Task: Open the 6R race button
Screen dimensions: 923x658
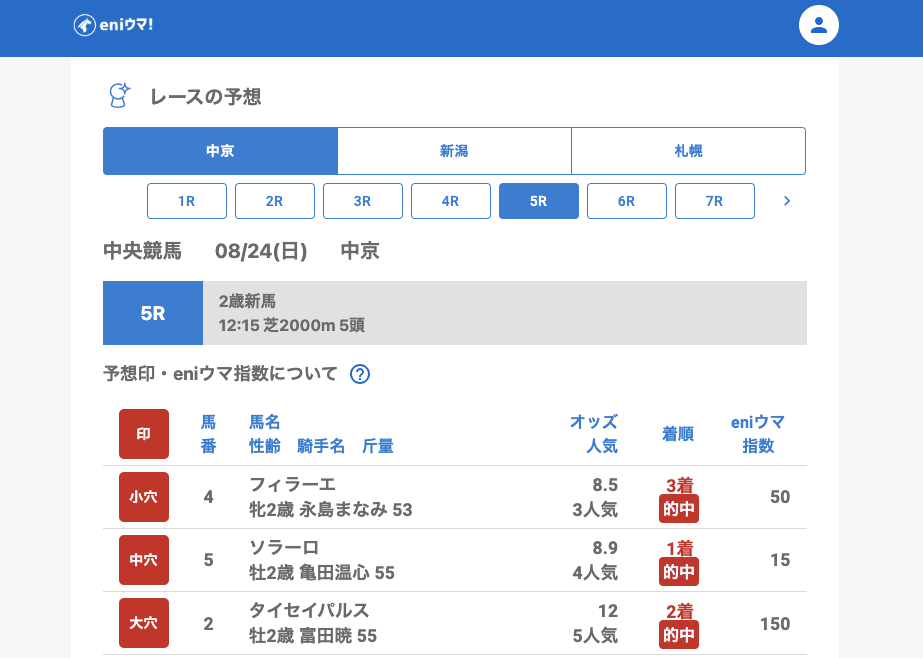Action: pyautogui.click(x=627, y=201)
